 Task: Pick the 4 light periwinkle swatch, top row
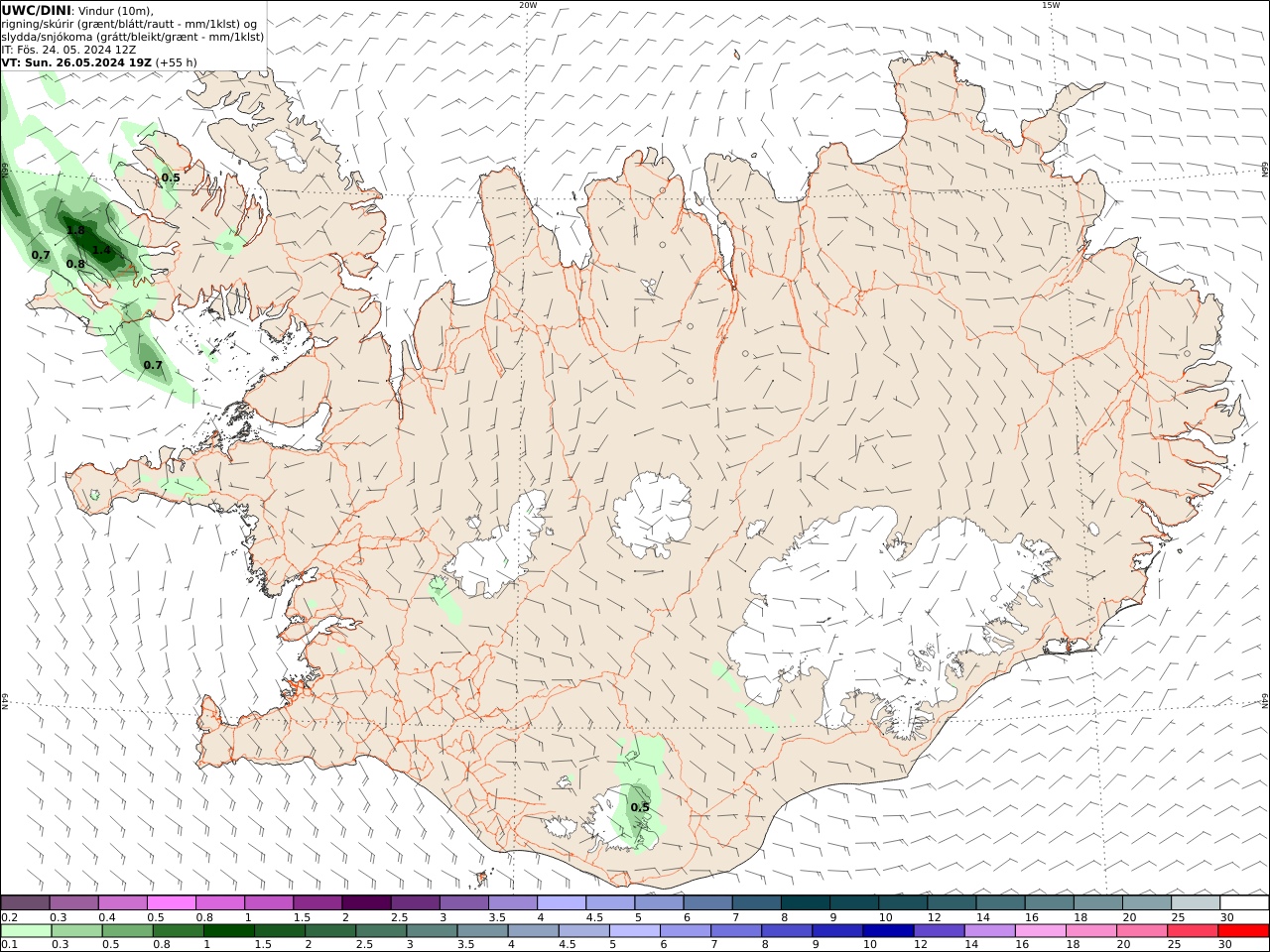[x=561, y=902]
